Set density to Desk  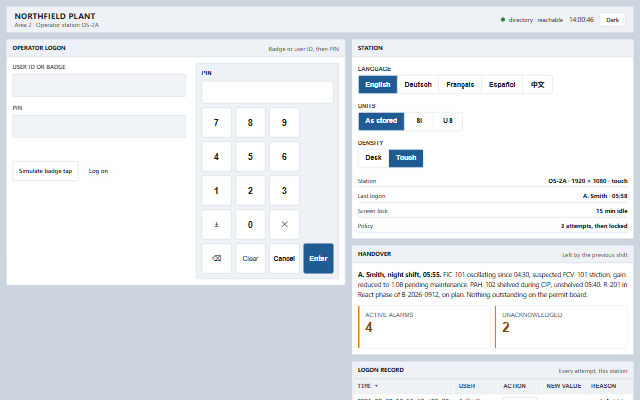373,158
